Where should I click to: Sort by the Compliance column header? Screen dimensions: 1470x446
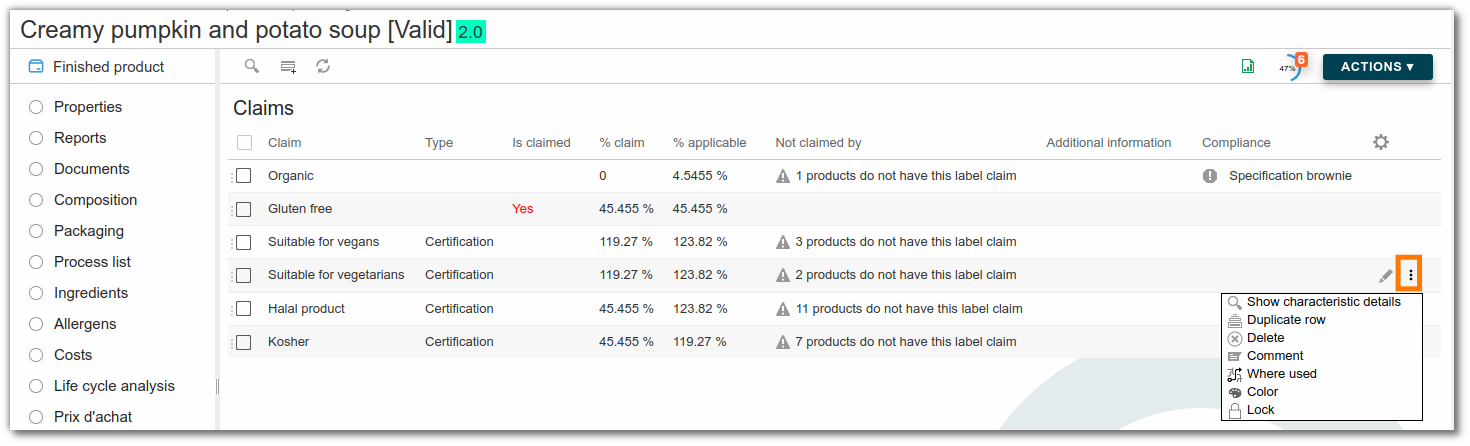1236,143
